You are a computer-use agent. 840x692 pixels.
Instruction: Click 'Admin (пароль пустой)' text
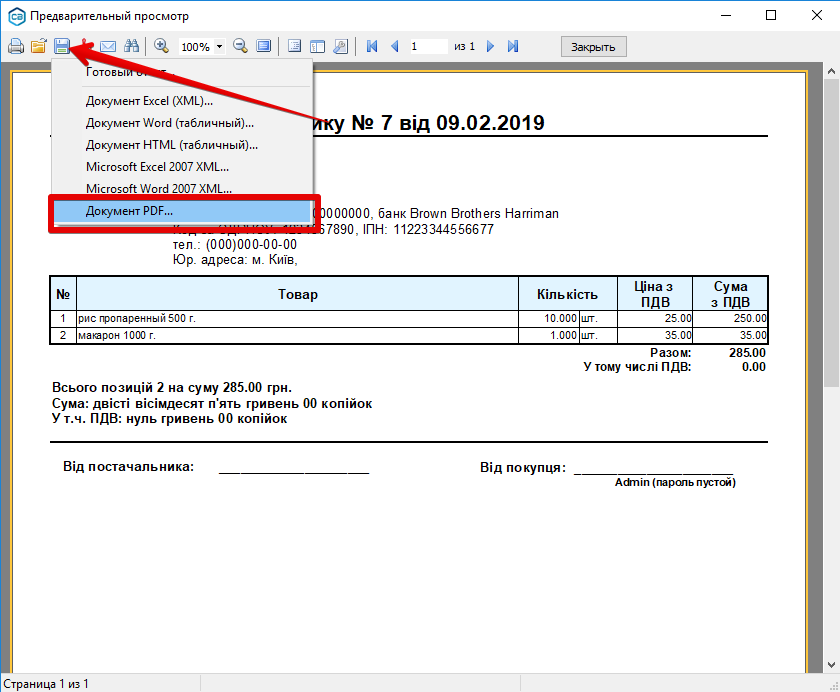pos(675,483)
